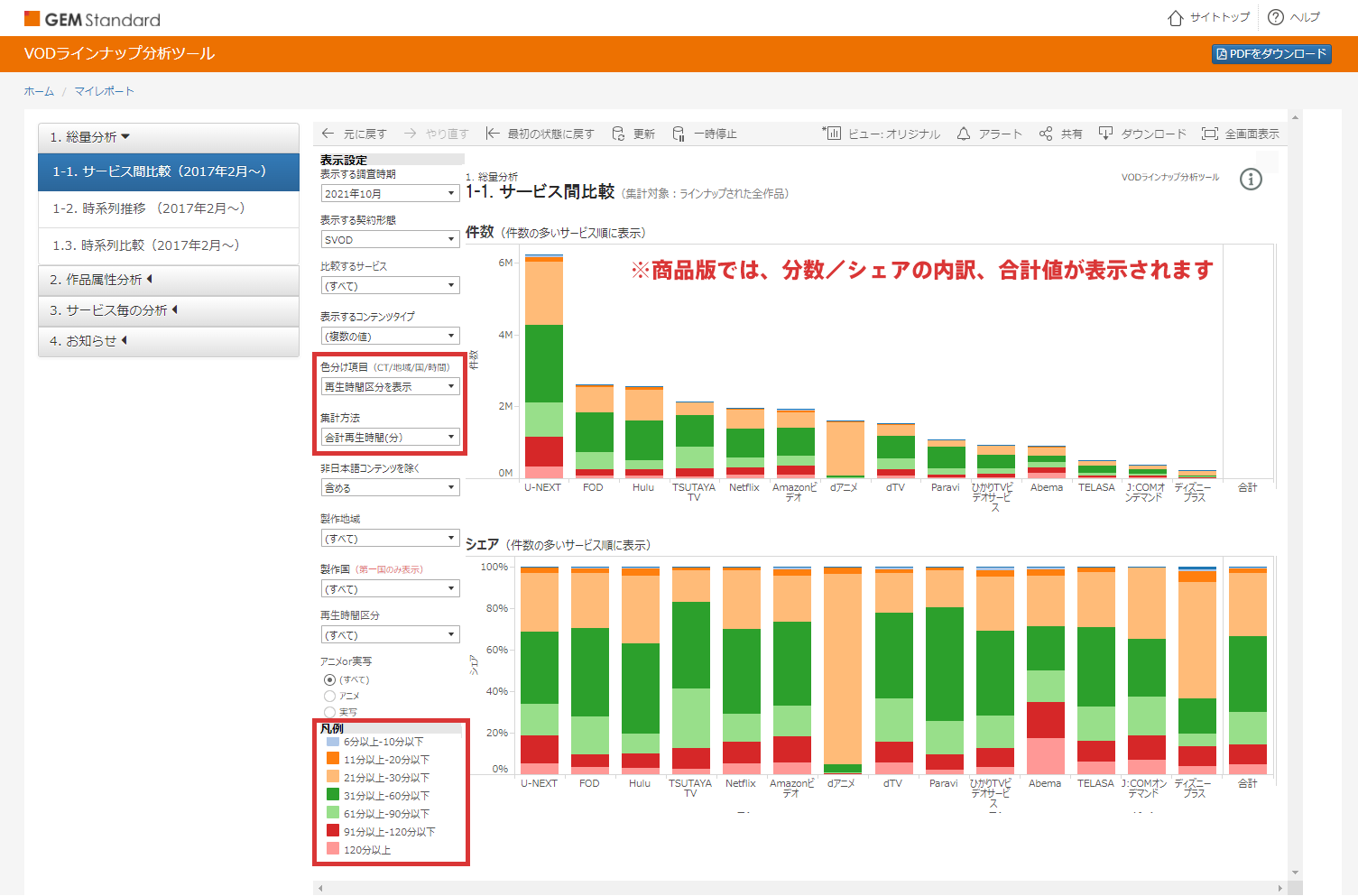This screenshot has width=1358, height=896.
Task: Open the 比較するサービス dropdown
Action: (391, 285)
